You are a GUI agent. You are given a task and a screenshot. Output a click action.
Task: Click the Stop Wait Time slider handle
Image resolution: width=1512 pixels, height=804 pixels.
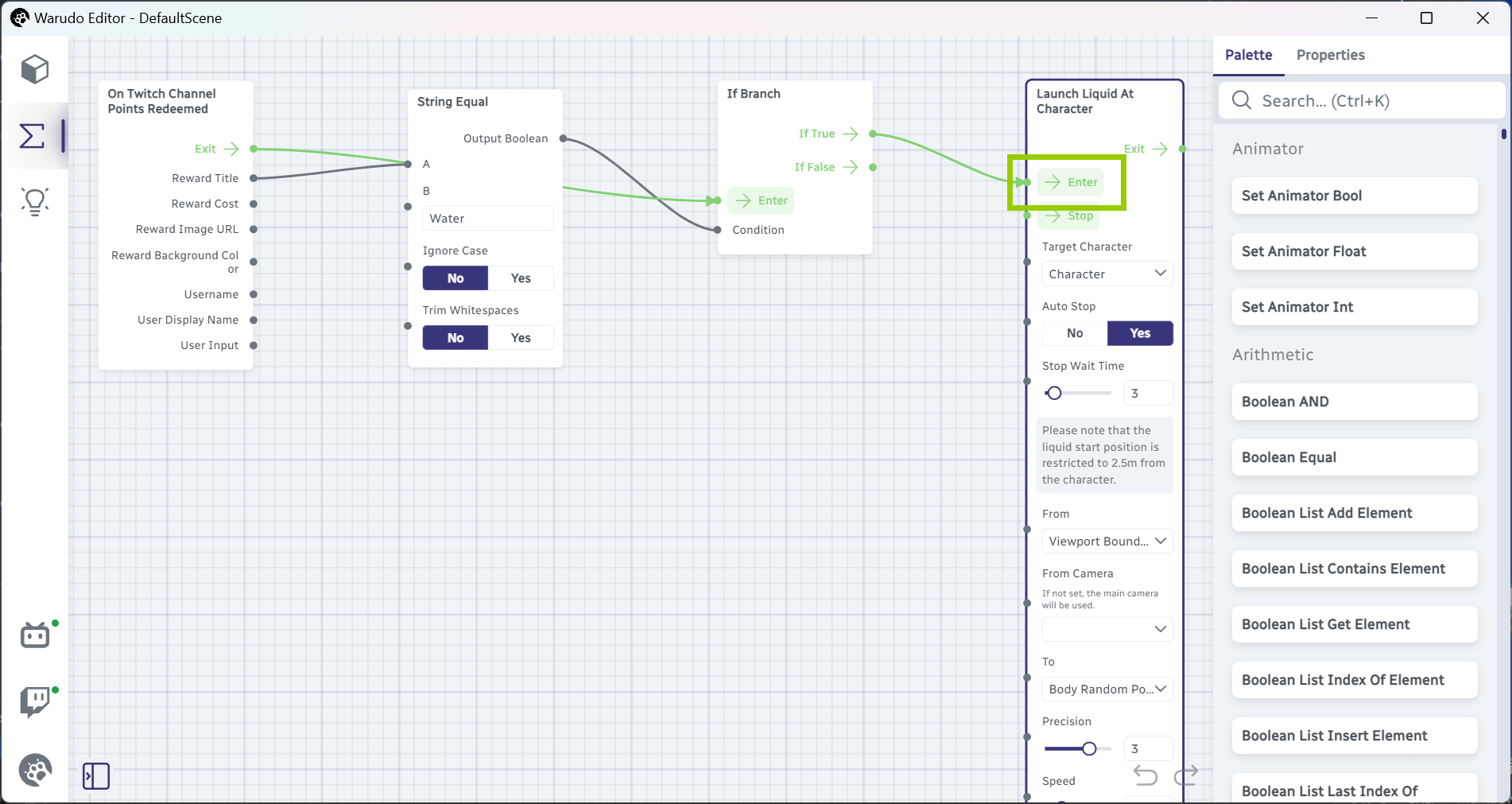[x=1054, y=393]
